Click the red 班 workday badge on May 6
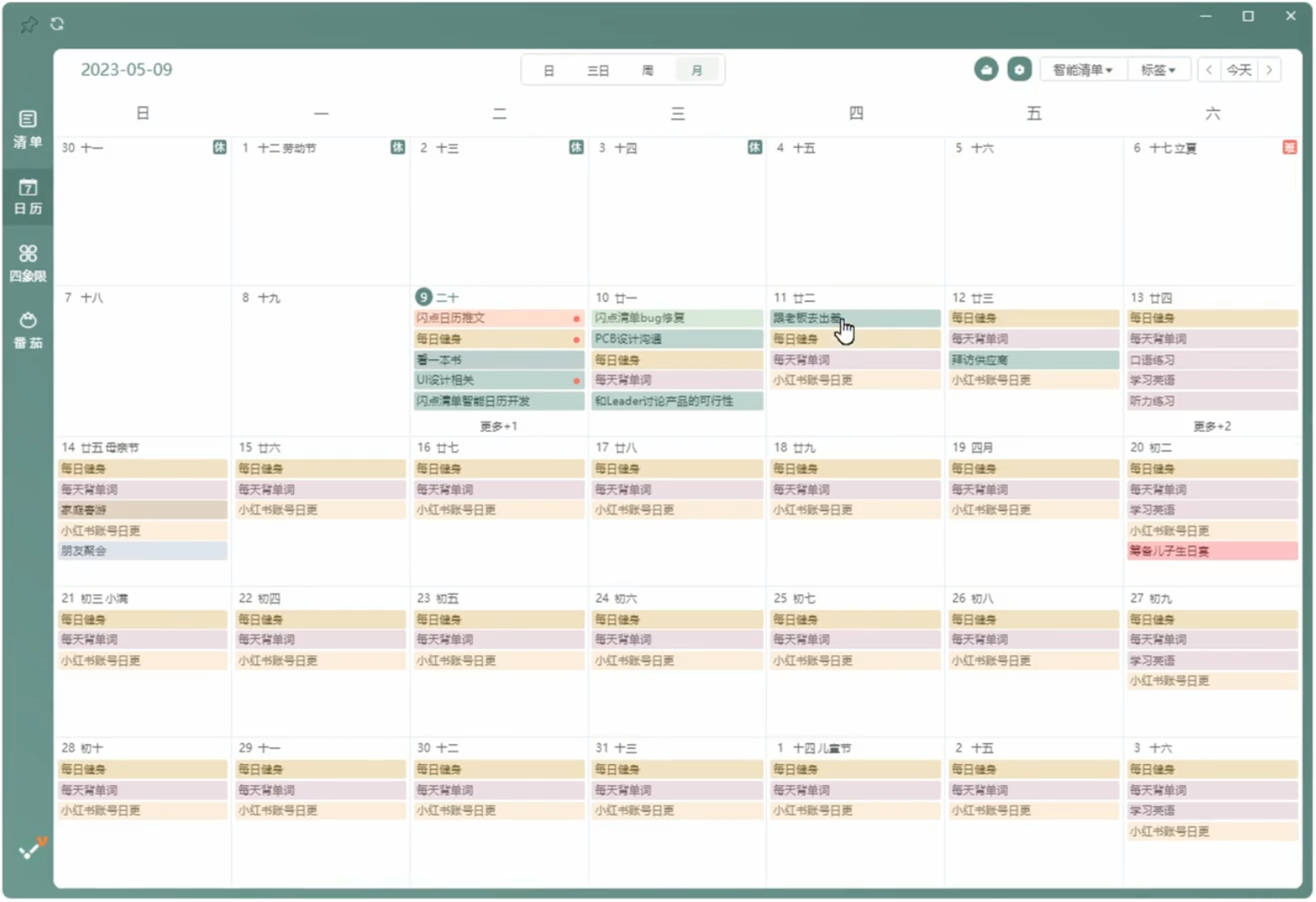The width and height of the screenshot is (1316, 902). point(1289,148)
